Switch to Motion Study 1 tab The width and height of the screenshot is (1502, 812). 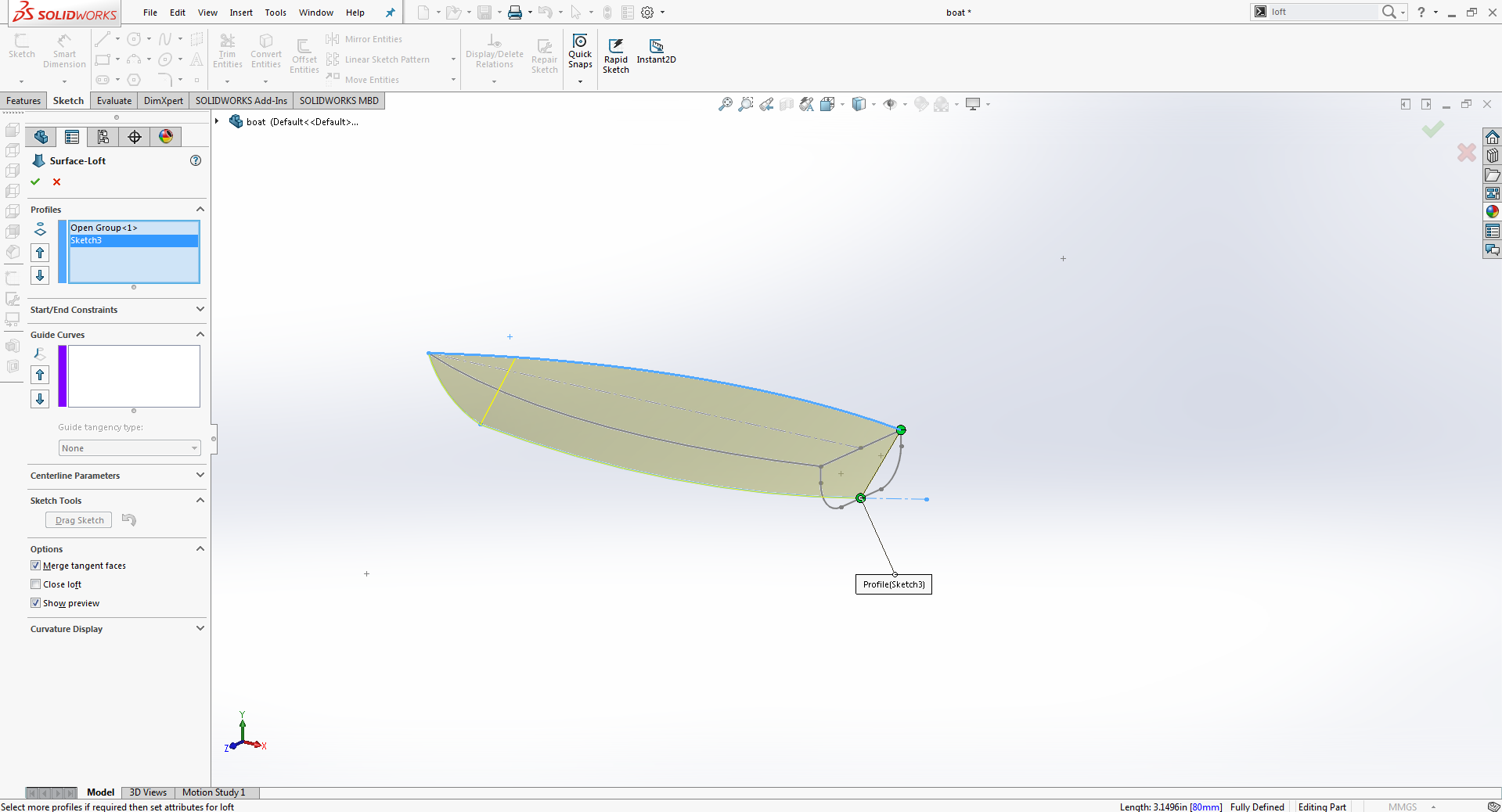point(214,792)
